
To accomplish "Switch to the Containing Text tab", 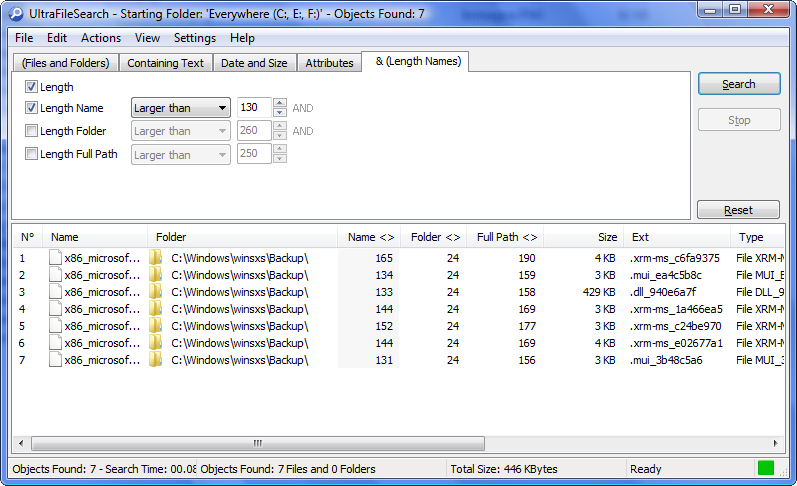I will coord(165,63).
